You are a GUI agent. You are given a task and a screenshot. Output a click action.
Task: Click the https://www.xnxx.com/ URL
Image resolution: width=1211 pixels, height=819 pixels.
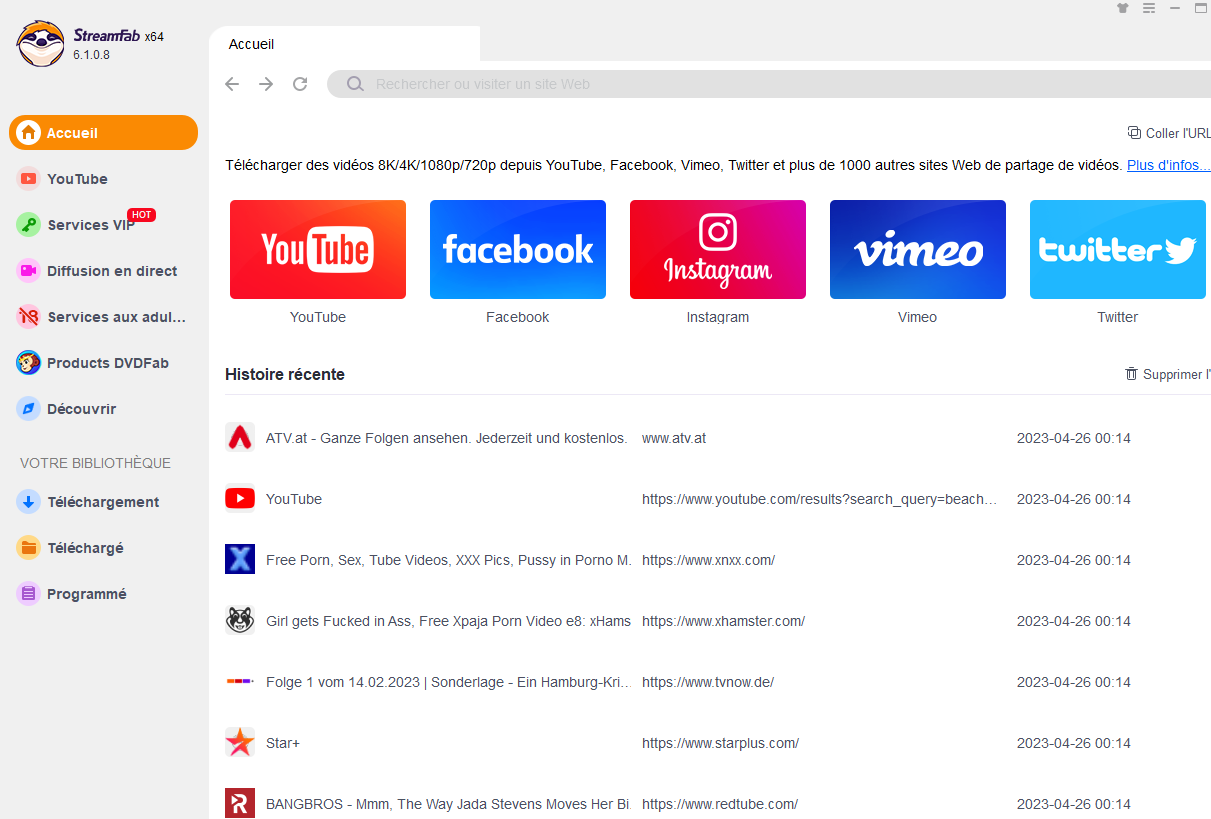click(708, 560)
